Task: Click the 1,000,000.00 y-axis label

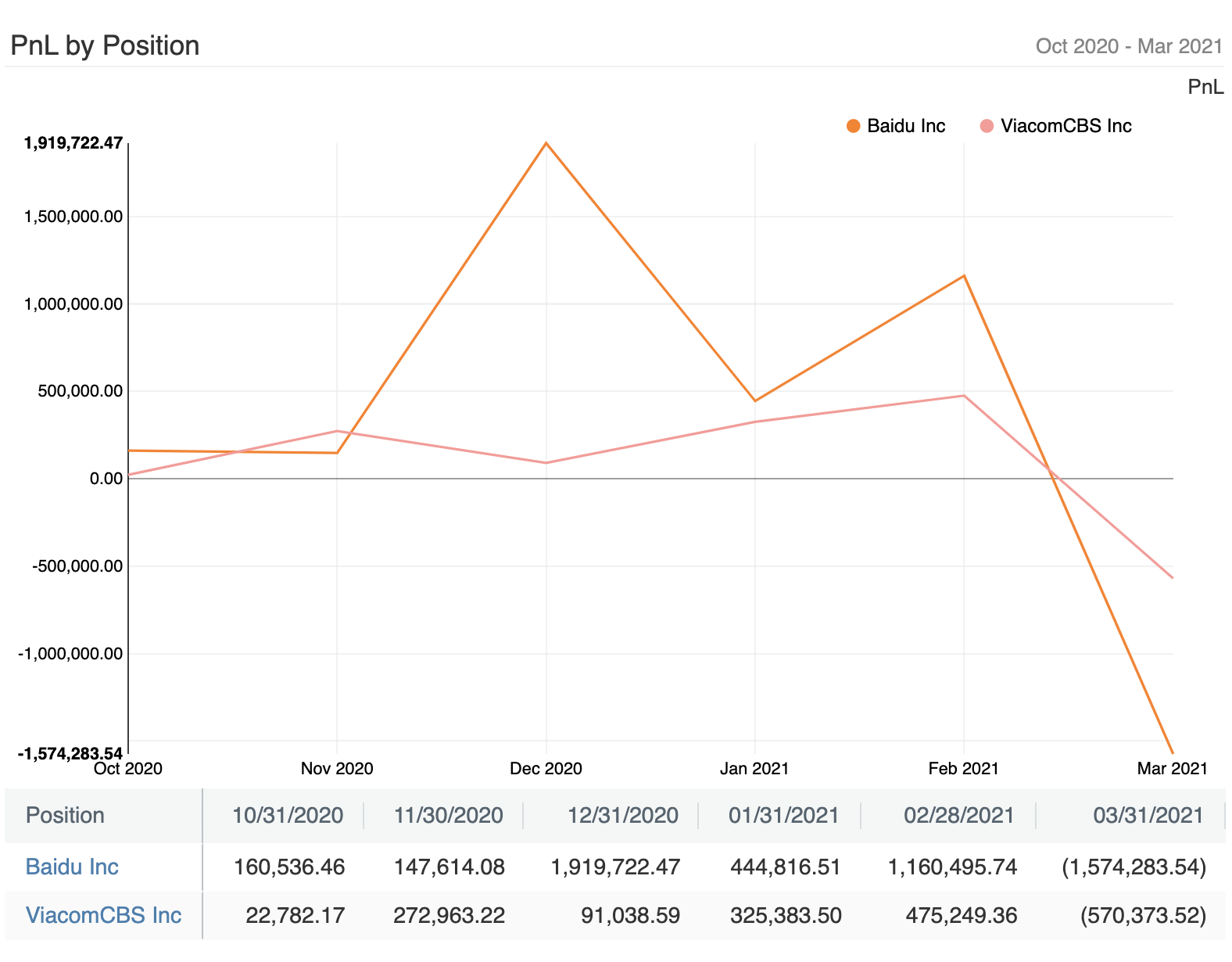Action: tap(73, 304)
